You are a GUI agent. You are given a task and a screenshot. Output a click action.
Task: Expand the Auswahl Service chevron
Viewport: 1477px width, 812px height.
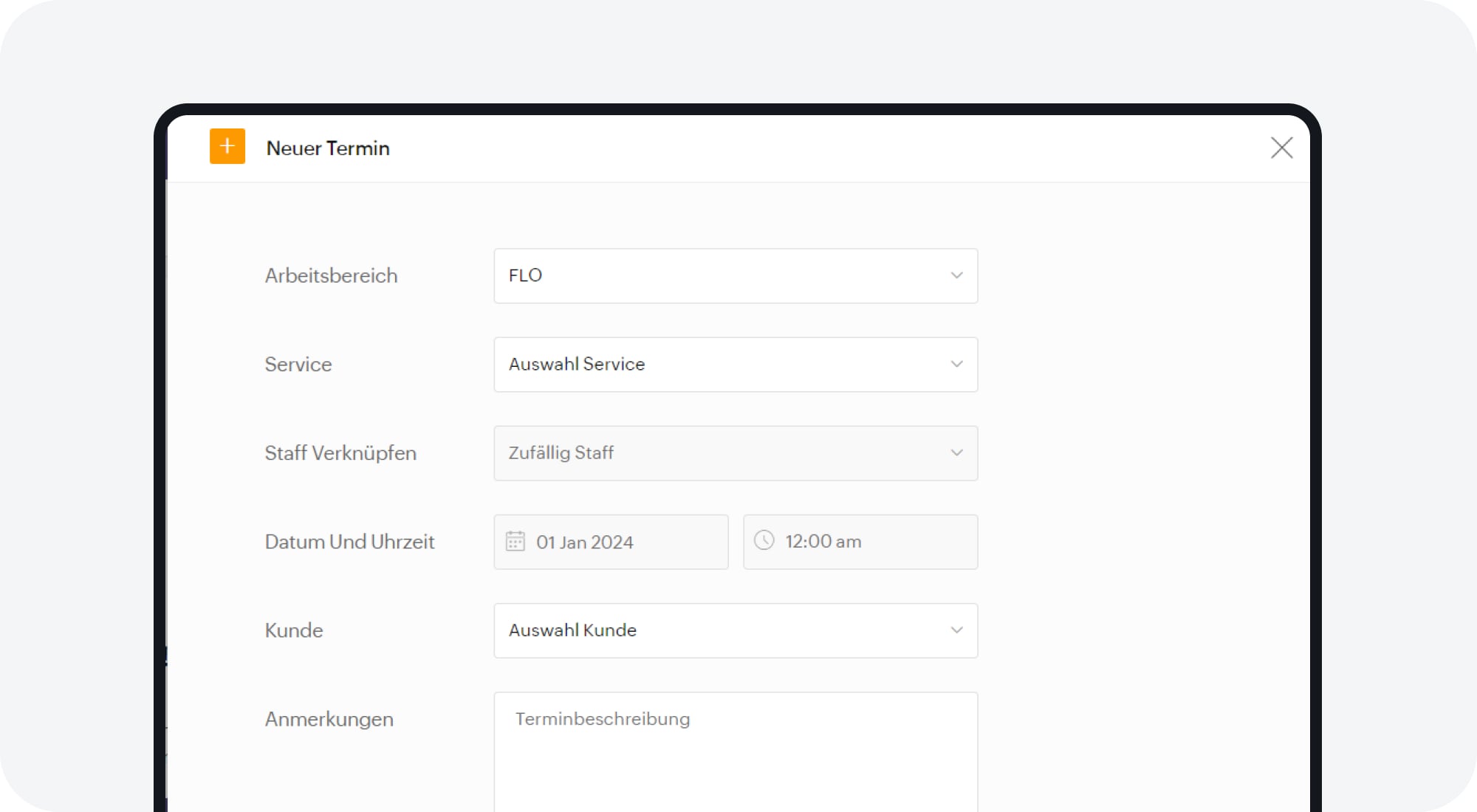(956, 364)
